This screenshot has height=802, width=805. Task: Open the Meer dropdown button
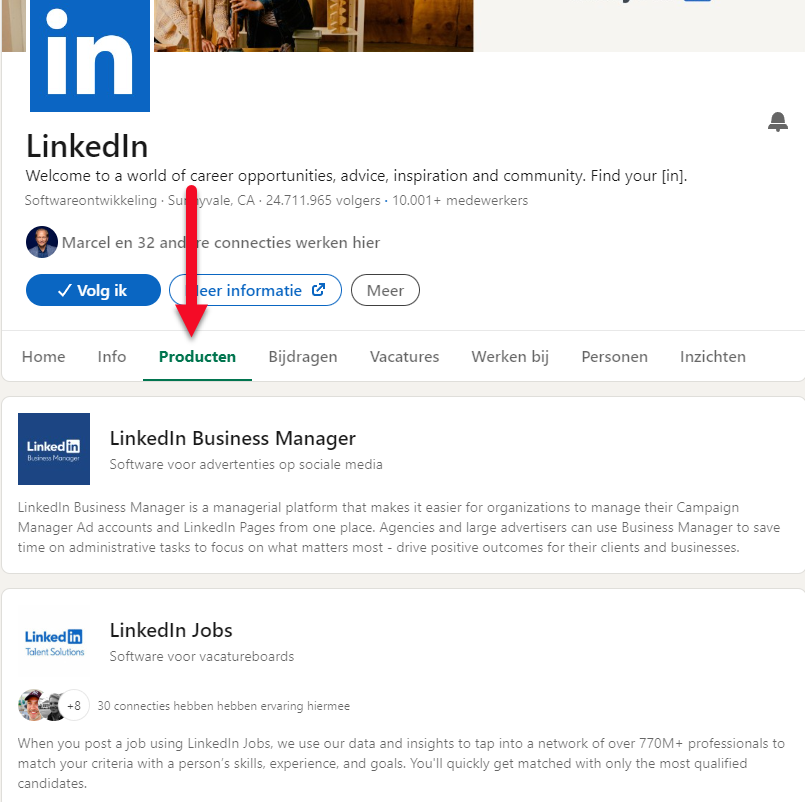click(385, 290)
